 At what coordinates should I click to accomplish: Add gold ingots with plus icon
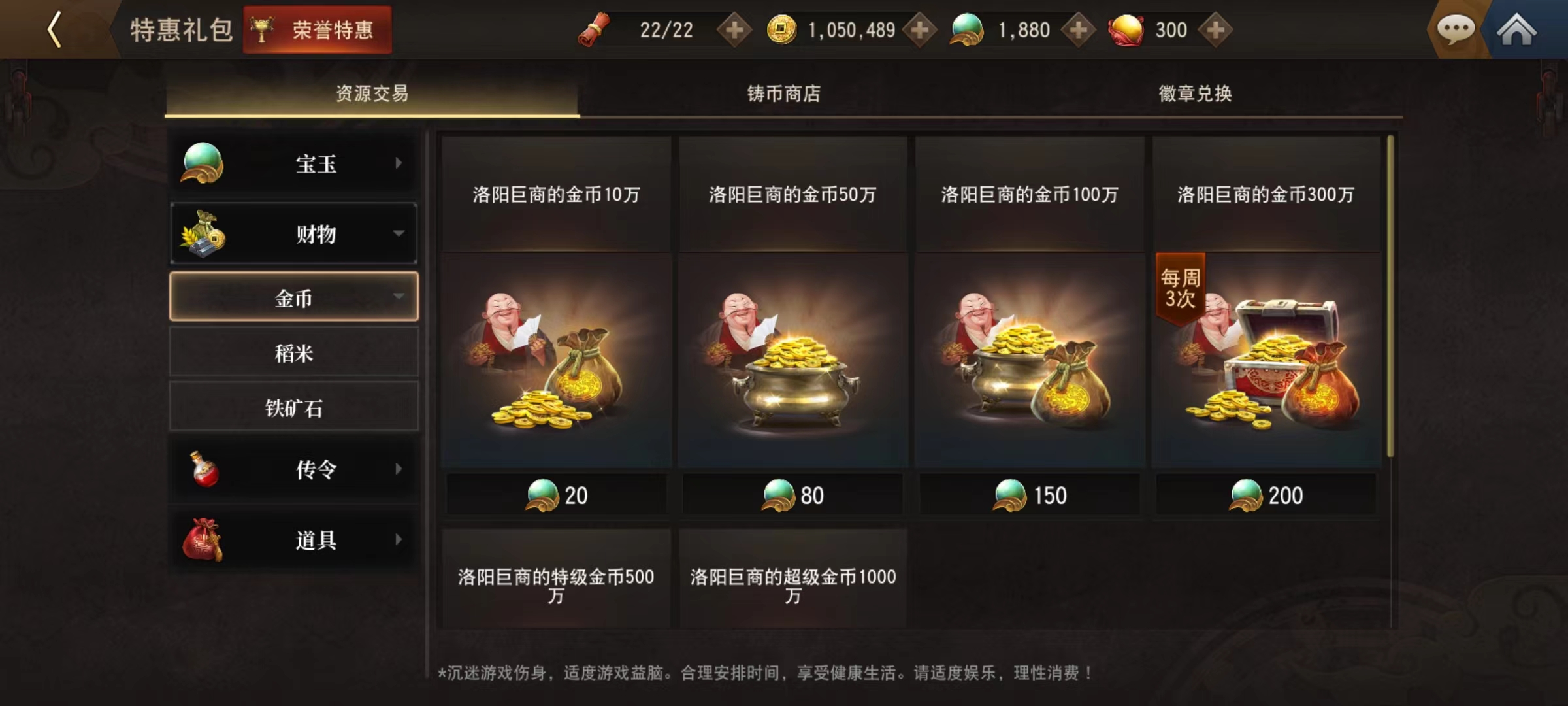pos(1216,30)
